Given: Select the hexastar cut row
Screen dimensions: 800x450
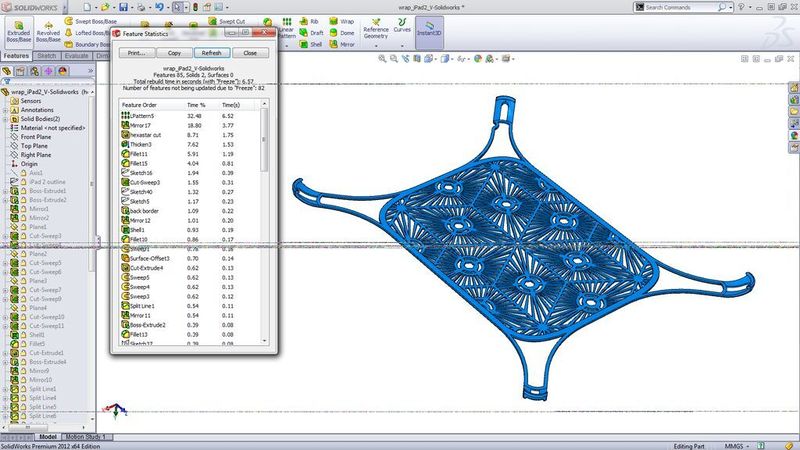Looking at the screenshot, I should [190, 135].
